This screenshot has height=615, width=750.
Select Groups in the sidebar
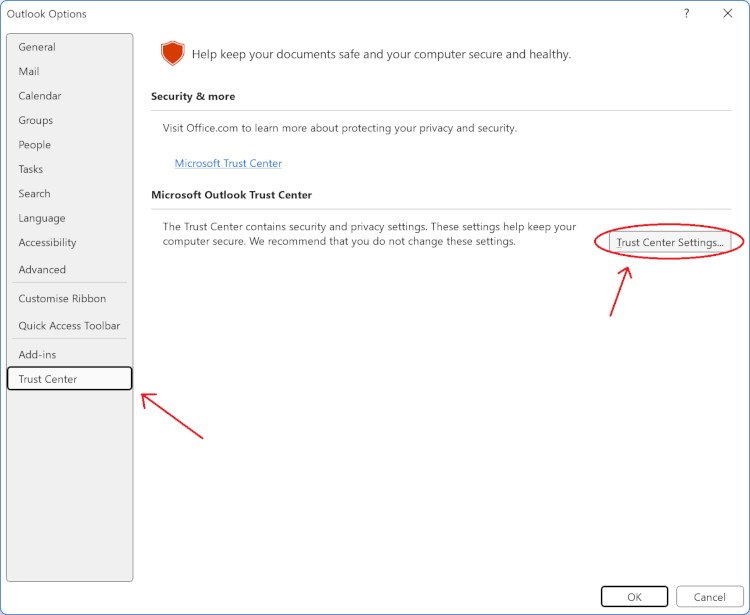pos(69,120)
